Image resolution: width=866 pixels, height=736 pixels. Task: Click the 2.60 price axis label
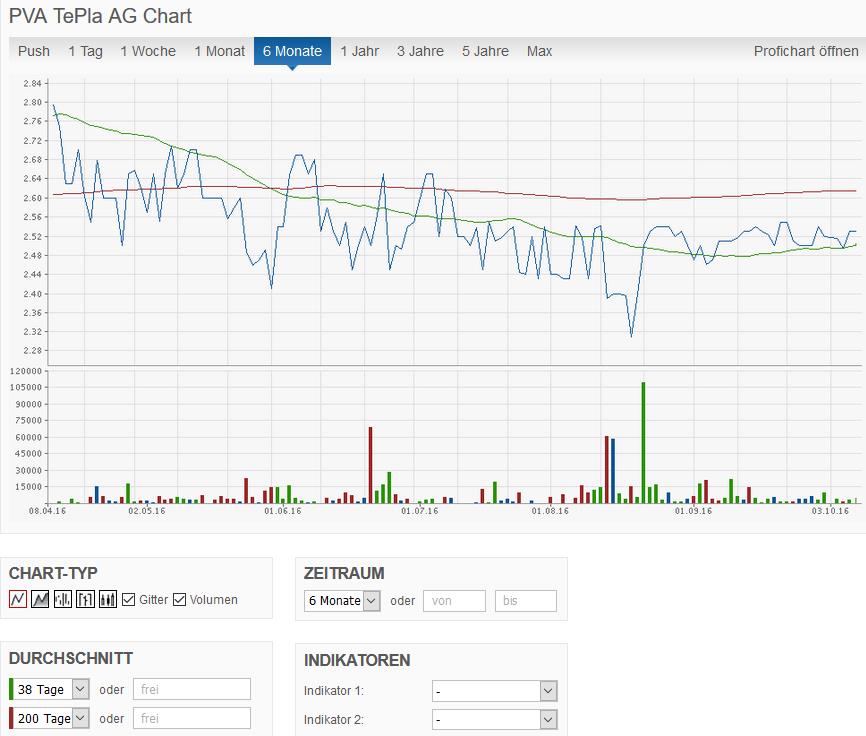point(33,198)
